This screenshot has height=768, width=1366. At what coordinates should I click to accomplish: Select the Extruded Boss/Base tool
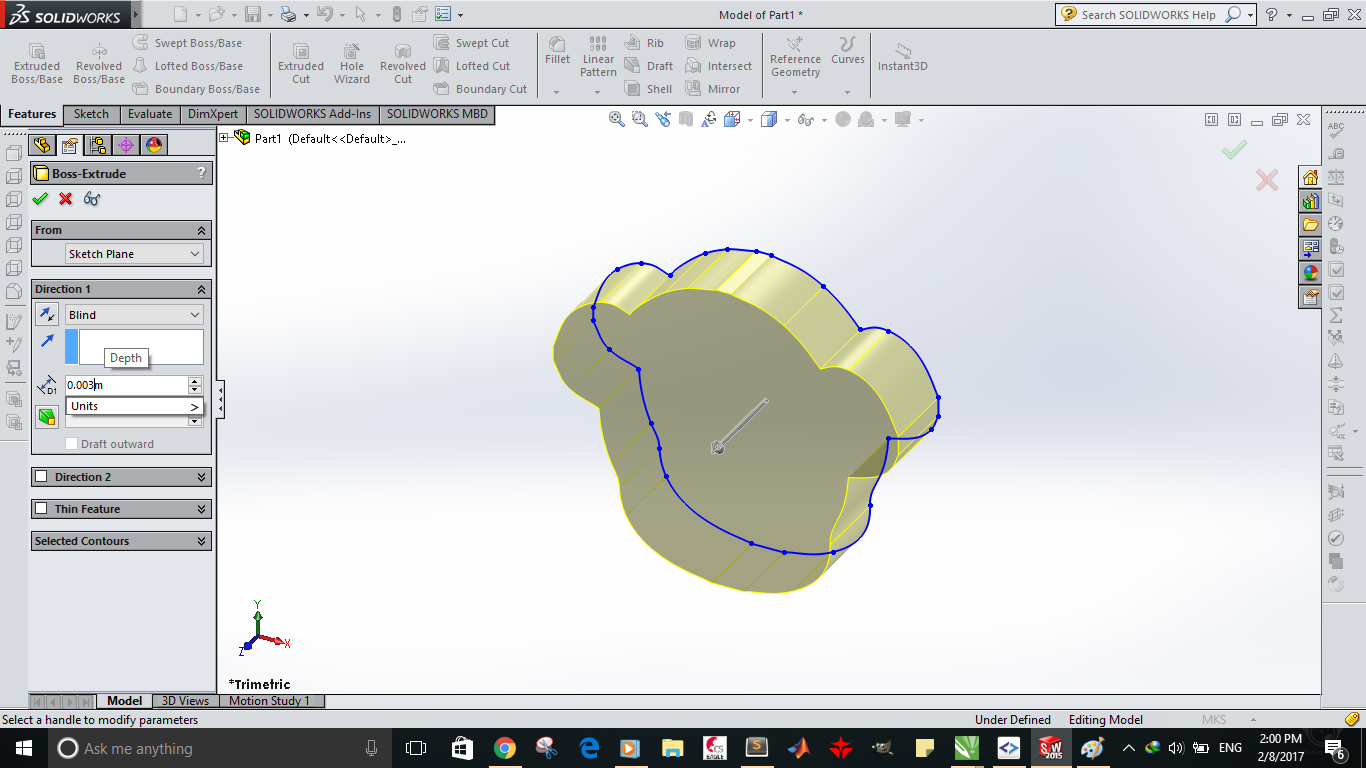37,63
